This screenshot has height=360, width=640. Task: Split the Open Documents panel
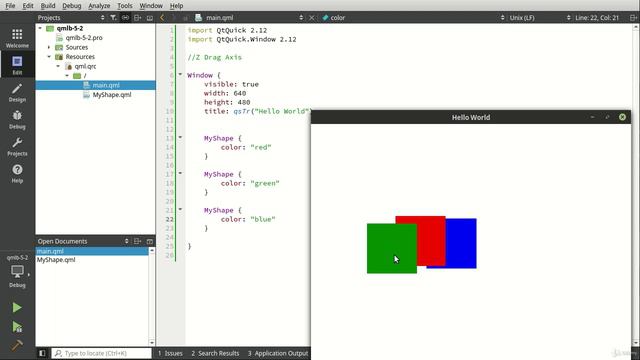tap(138, 241)
